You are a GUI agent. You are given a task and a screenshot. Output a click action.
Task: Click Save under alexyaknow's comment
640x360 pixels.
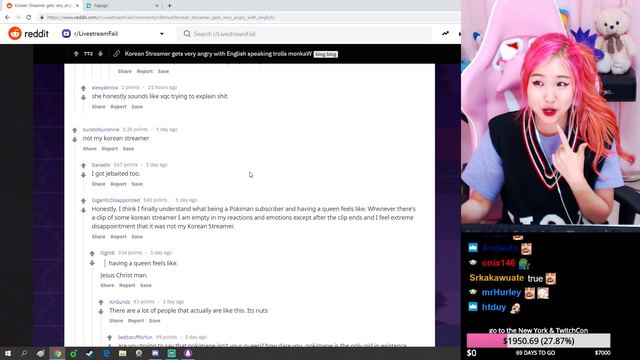(x=137, y=107)
